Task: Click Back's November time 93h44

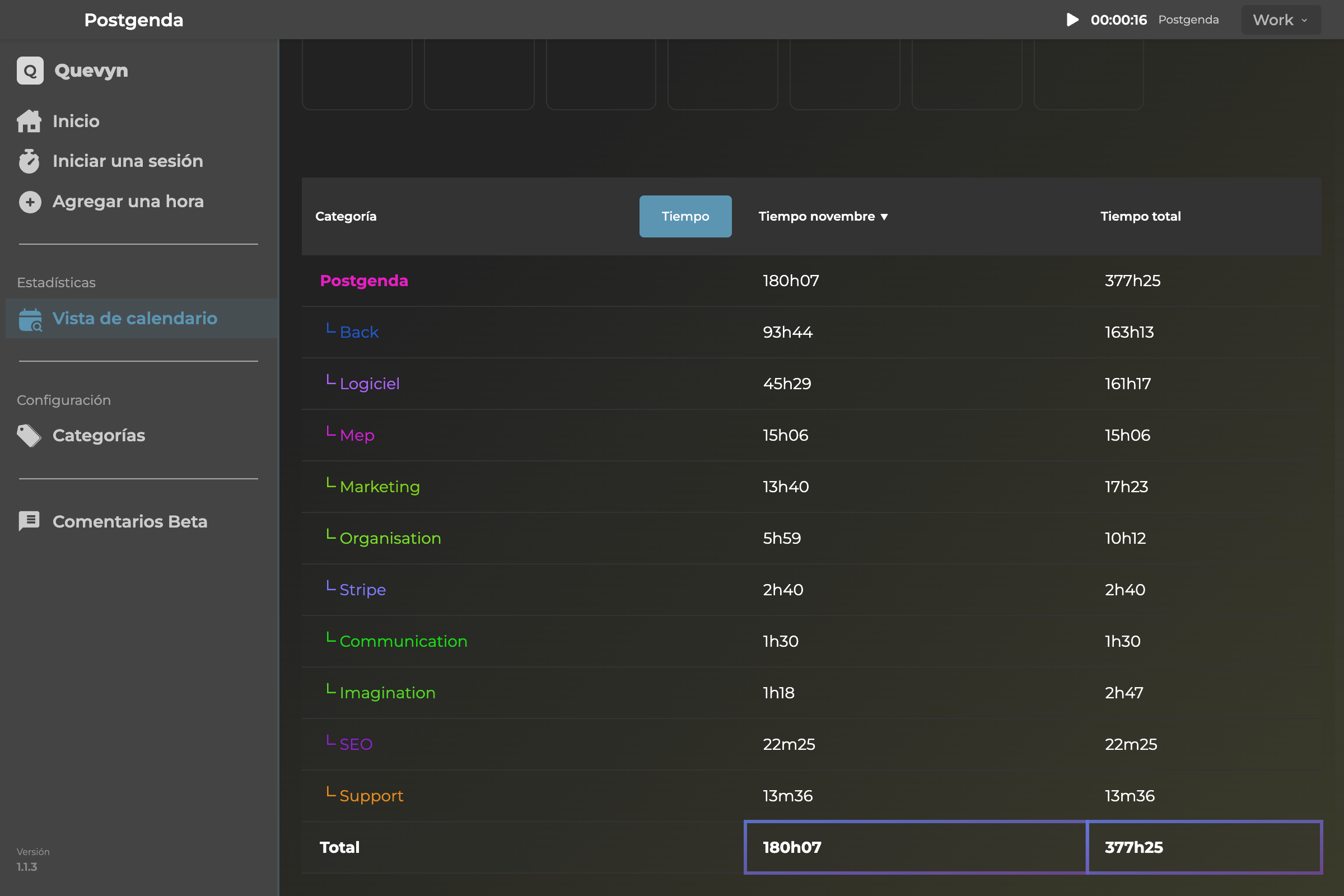Action: pyautogui.click(x=787, y=332)
